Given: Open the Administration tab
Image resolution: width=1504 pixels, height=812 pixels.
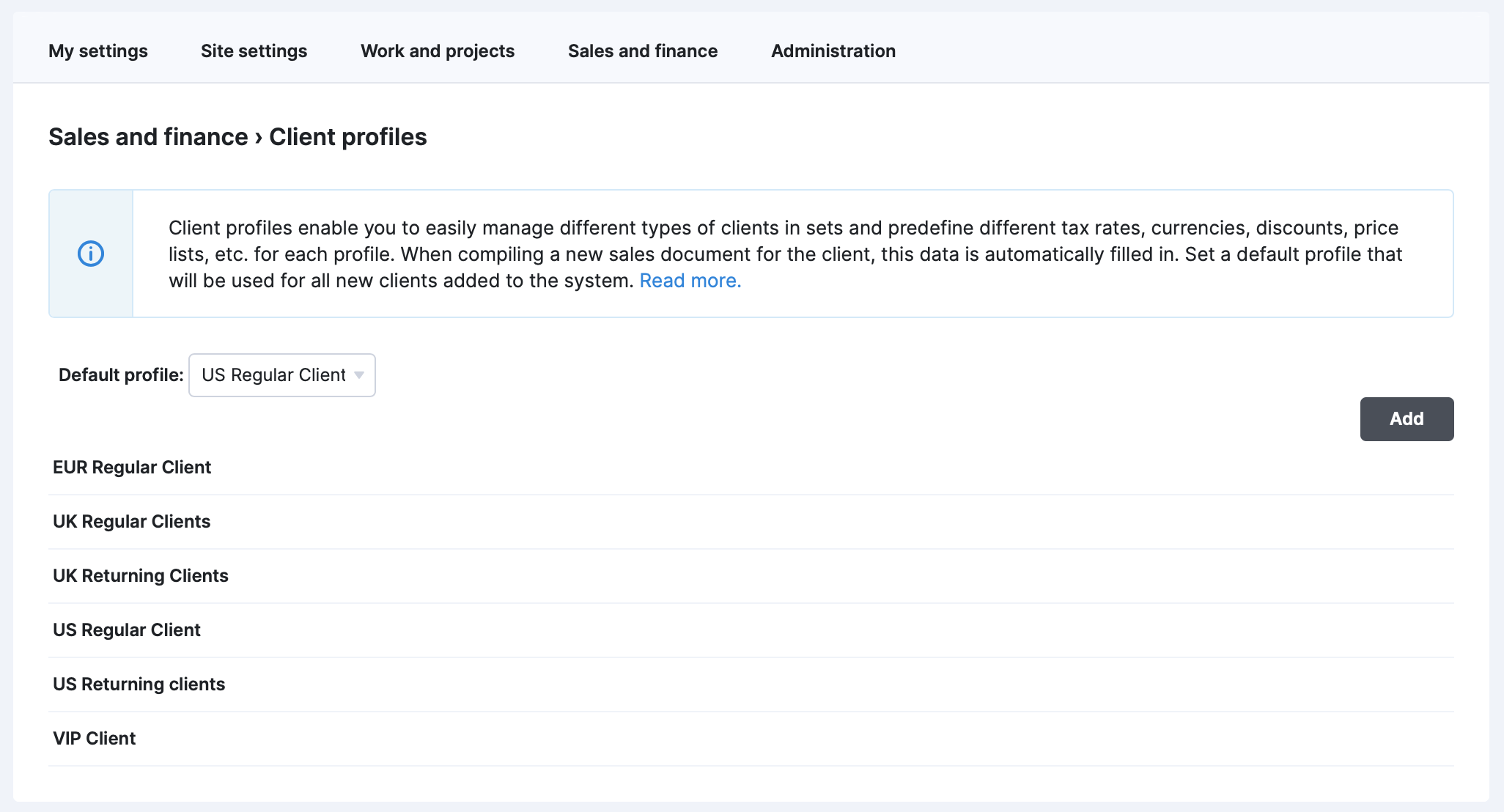Looking at the screenshot, I should 833,51.
